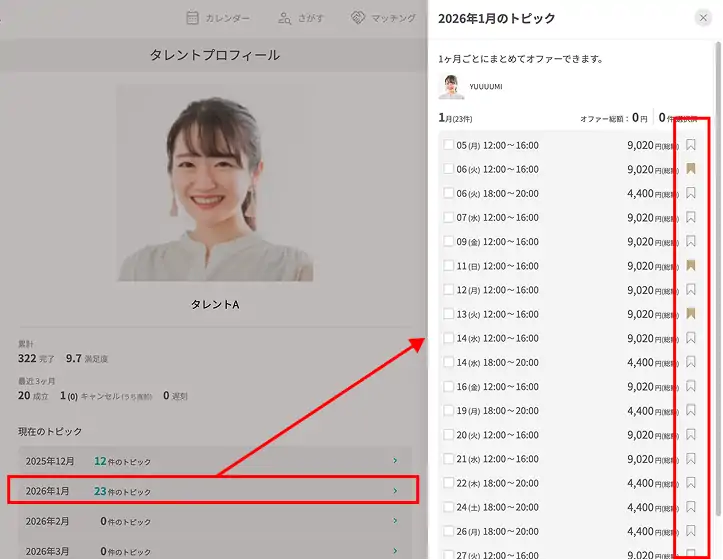Click the YUUUUMI avatar thumbnail
723x560 pixels.
451,87
